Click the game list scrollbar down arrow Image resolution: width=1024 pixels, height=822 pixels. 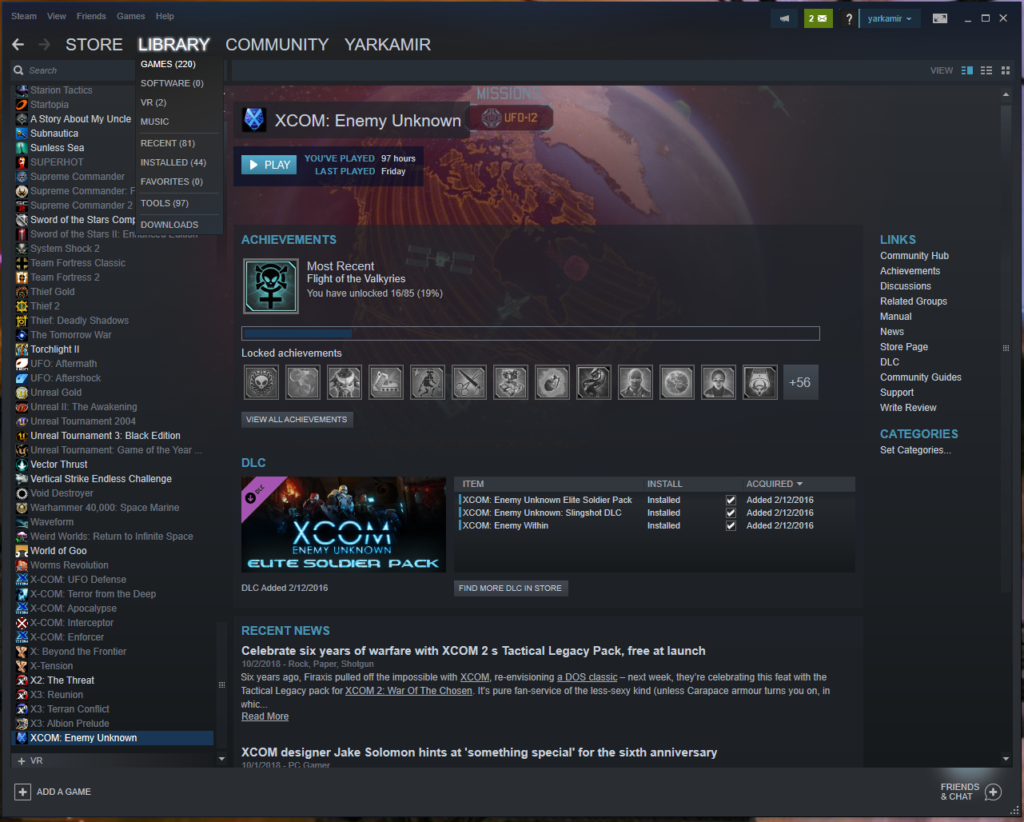click(x=221, y=759)
